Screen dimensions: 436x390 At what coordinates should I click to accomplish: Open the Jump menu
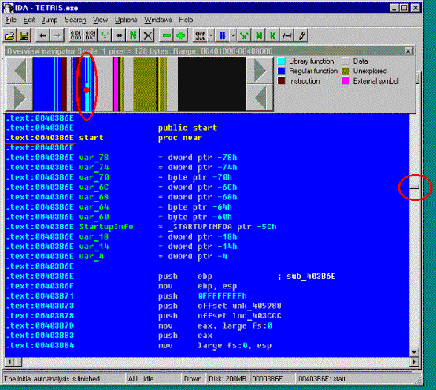coord(49,20)
